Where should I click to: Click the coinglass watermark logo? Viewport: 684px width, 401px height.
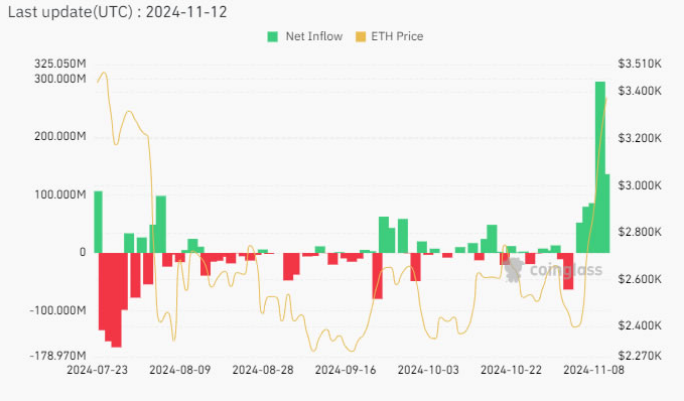pyautogui.click(x=558, y=270)
